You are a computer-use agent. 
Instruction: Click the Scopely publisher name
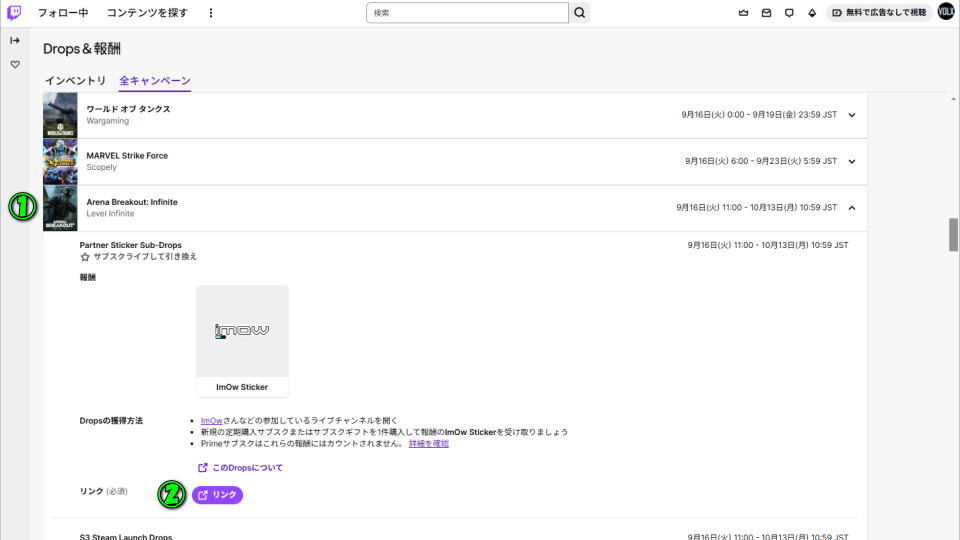point(102,167)
